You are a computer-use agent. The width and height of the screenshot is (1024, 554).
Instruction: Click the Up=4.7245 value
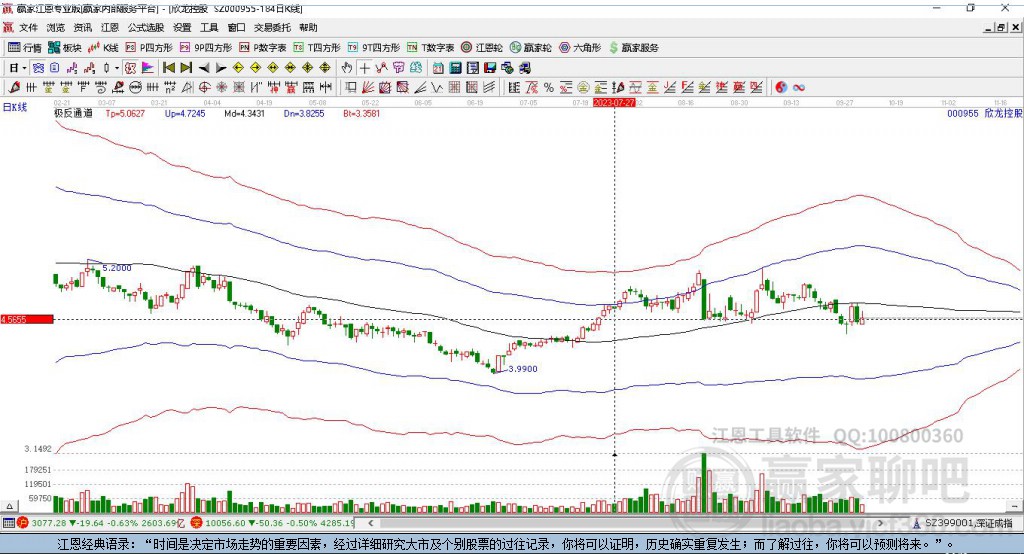(185, 113)
